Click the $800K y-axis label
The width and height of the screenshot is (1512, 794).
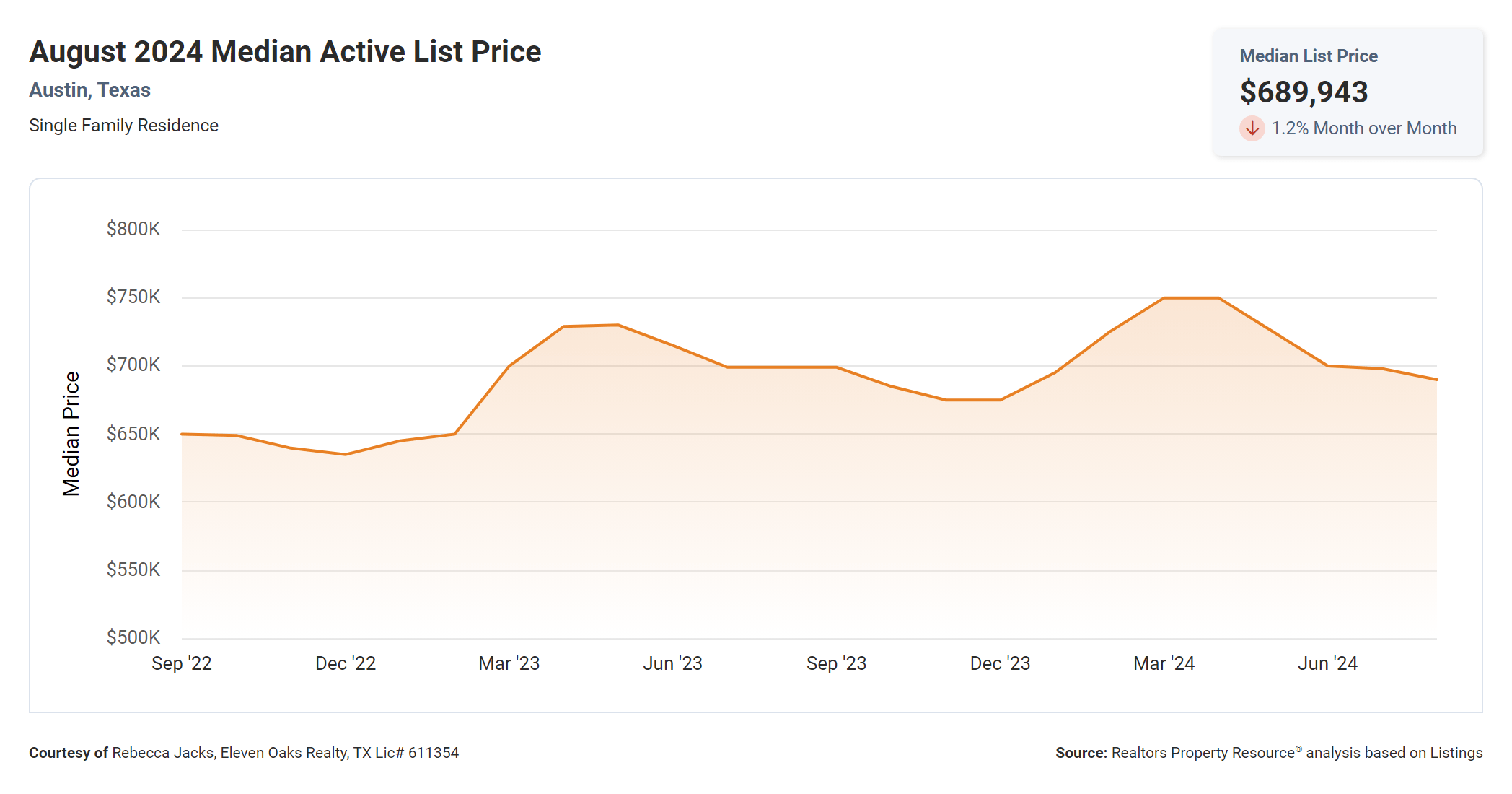(x=133, y=230)
